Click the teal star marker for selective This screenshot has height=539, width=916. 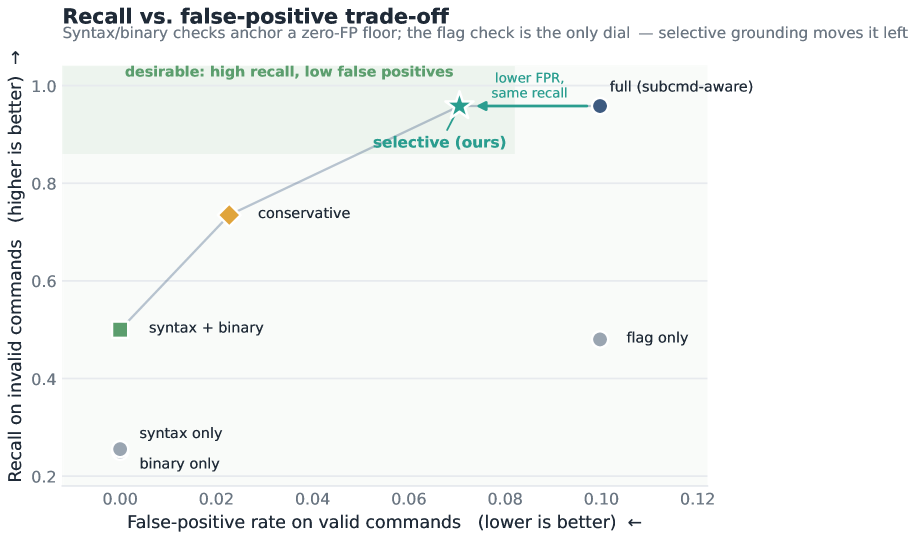460,106
